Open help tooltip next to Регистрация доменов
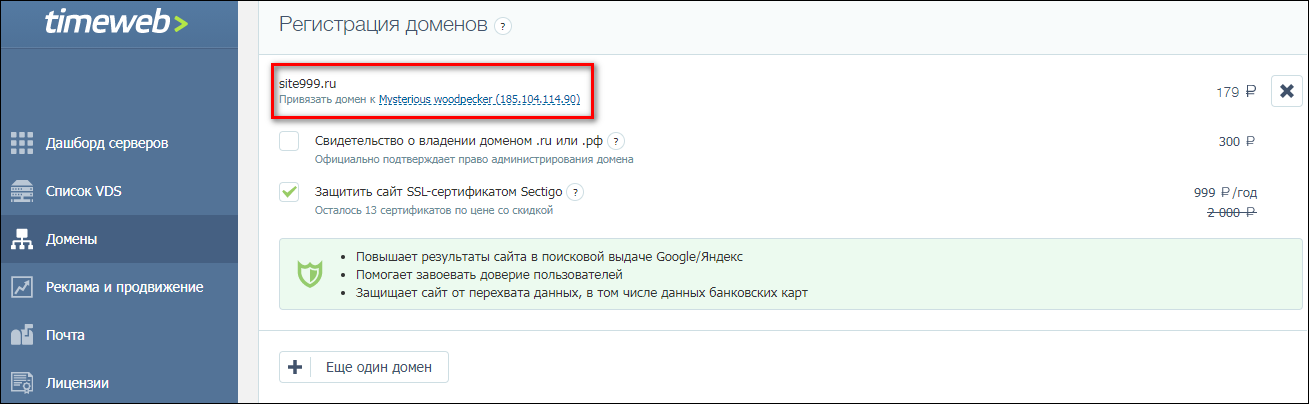 (503, 26)
